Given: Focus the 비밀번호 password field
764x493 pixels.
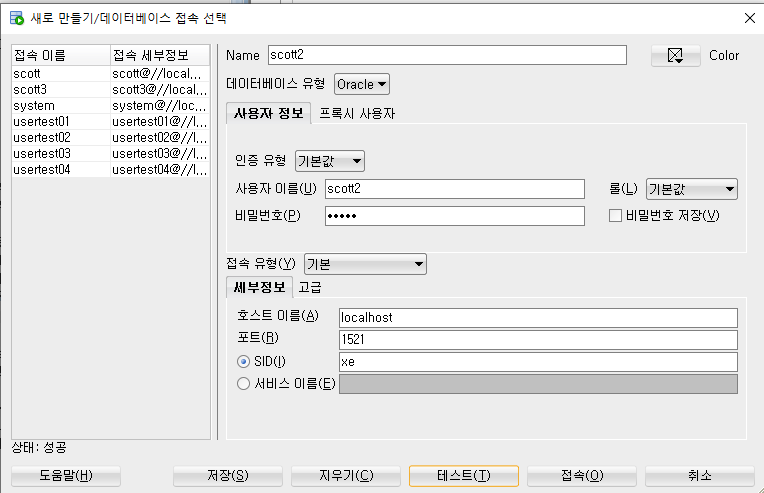Looking at the screenshot, I should point(455,216).
